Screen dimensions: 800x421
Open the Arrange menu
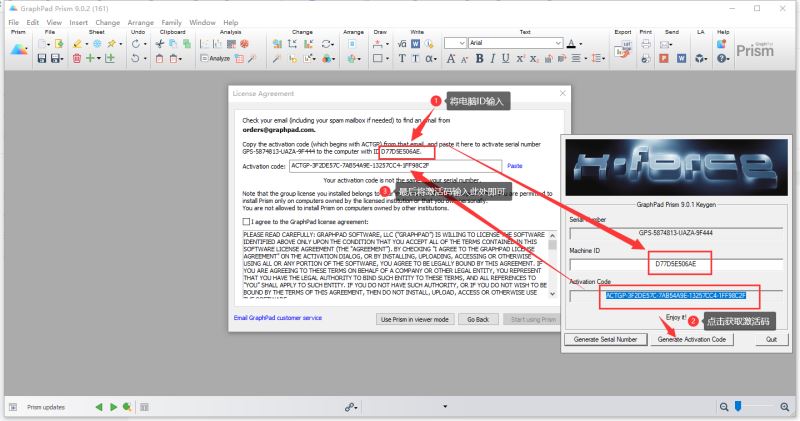140,22
